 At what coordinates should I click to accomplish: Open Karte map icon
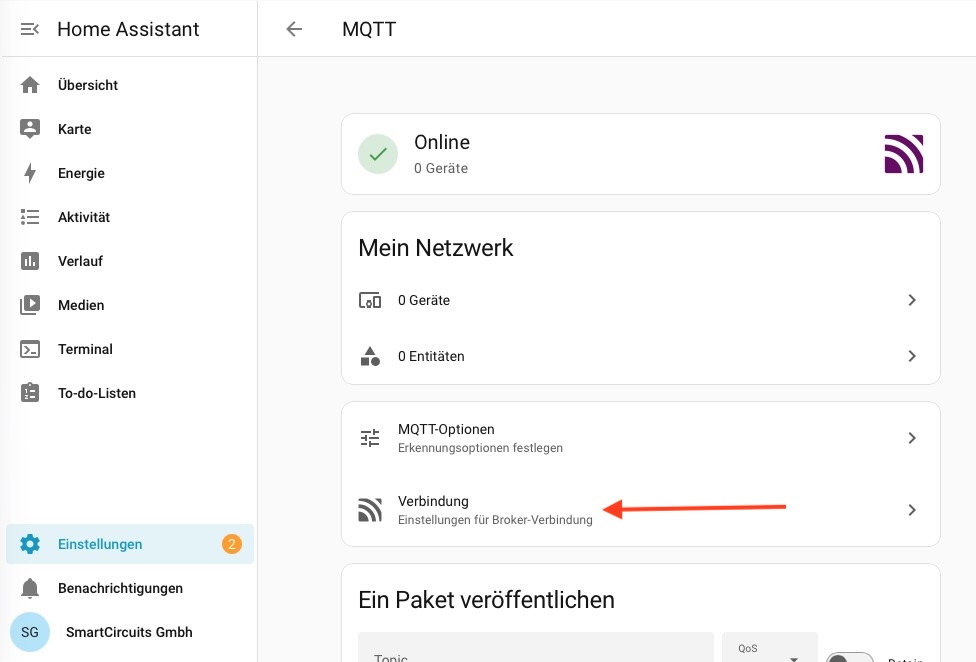(29, 129)
